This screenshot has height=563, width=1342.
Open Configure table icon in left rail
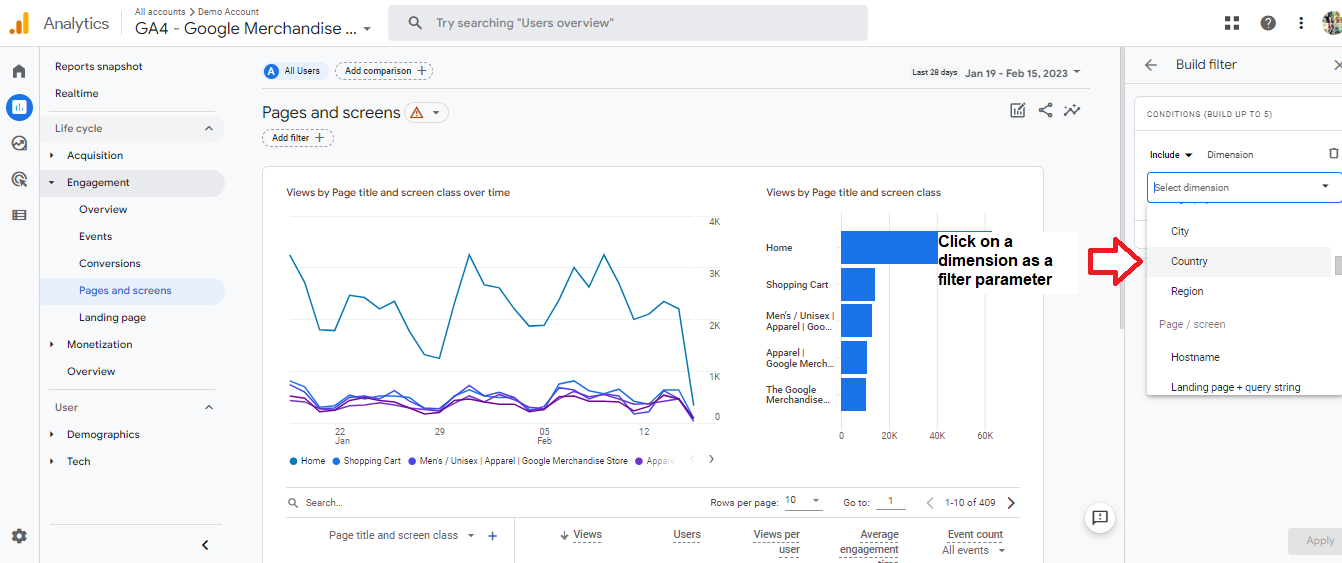tap(19, 215)
